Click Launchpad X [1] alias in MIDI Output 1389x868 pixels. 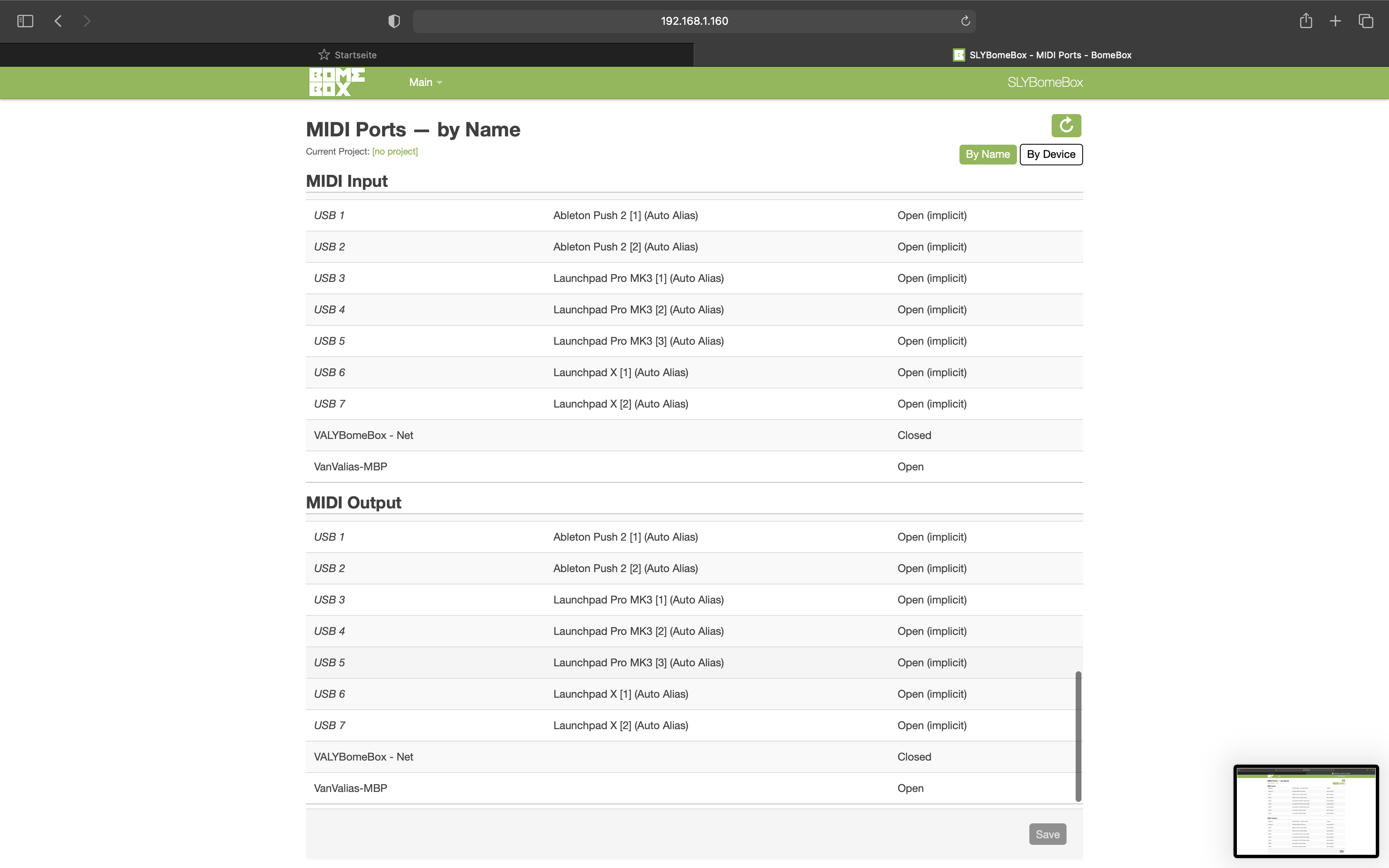pos(621,694)
